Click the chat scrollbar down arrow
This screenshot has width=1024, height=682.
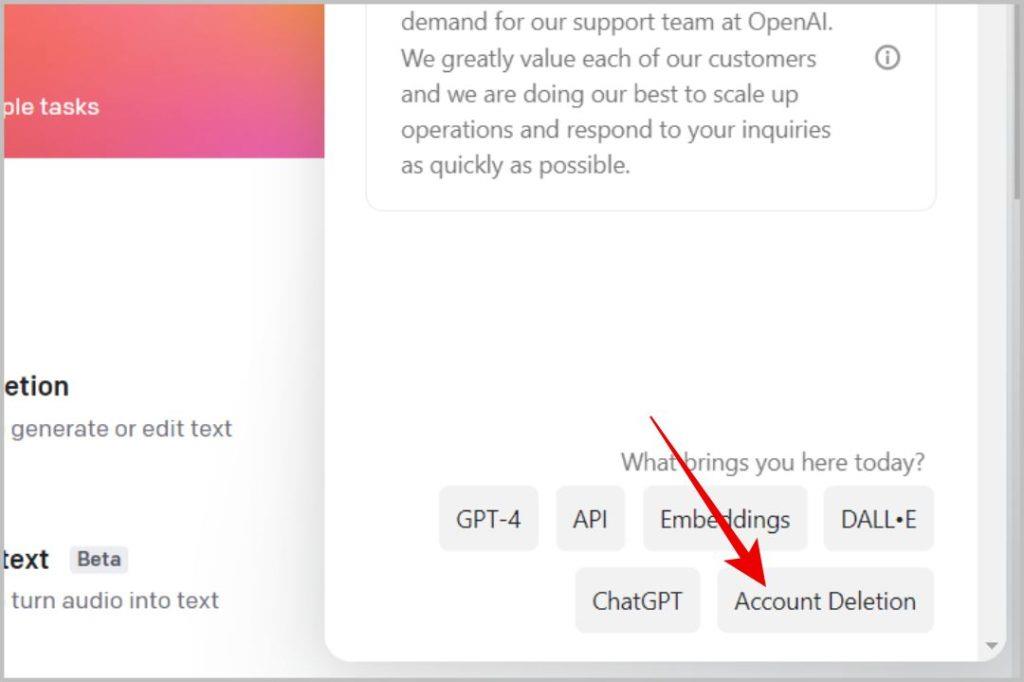click(991, 645)
